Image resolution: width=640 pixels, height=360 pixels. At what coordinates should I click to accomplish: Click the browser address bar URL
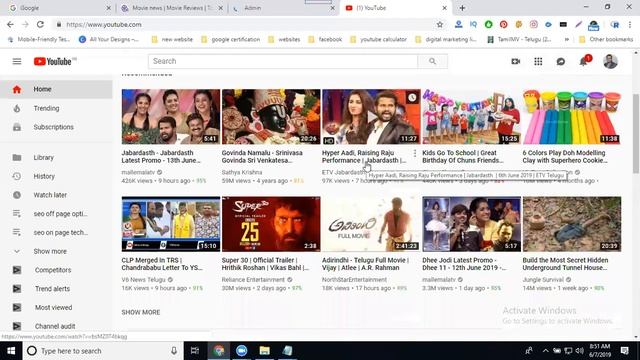pos(104,24)
